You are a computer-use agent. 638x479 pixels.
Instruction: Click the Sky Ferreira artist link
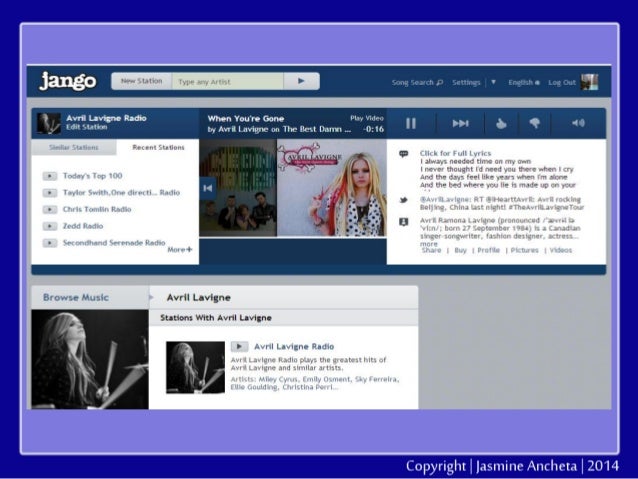click(377, 379)
